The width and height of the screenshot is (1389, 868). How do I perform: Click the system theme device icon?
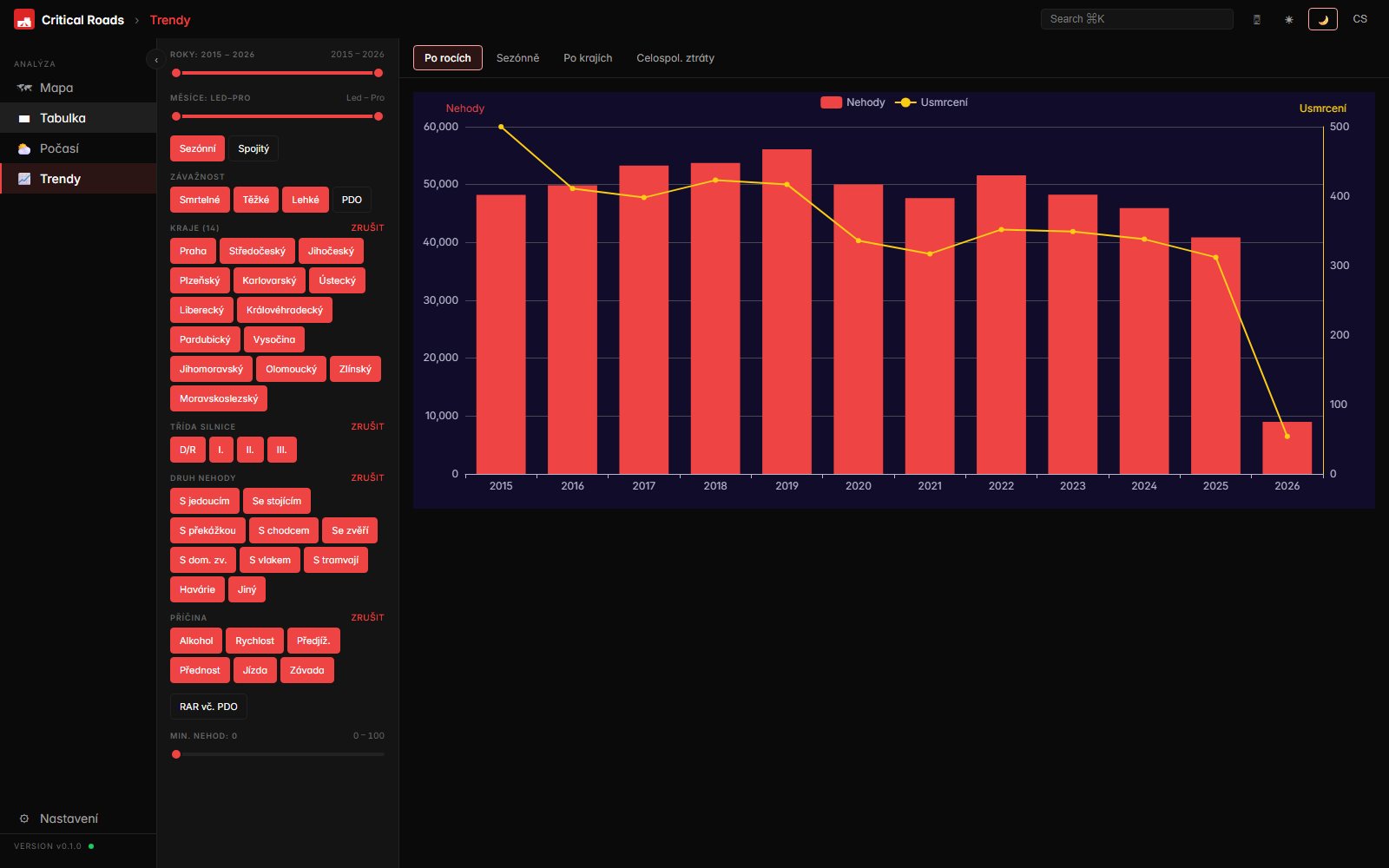pos(1256,19)
